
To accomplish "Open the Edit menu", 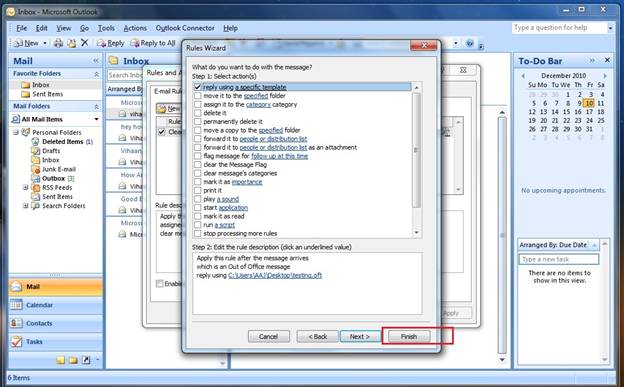I will 41,28.
